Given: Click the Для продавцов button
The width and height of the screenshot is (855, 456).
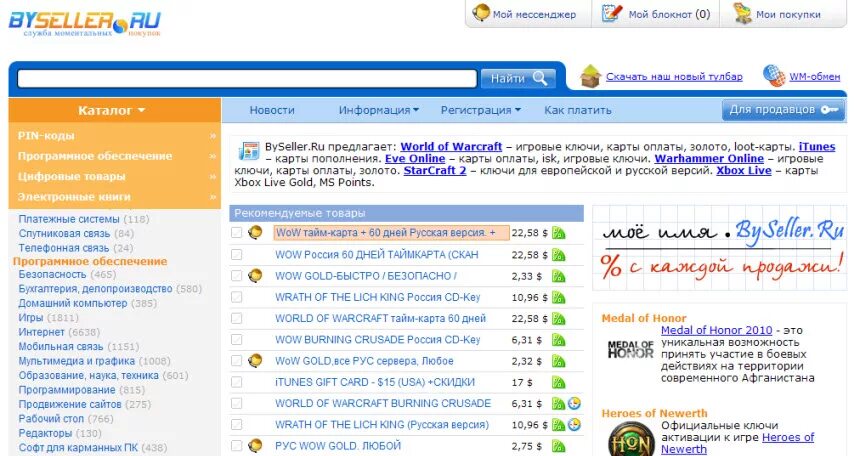Looking at the screenshot, I should click(x=783, y=110).
